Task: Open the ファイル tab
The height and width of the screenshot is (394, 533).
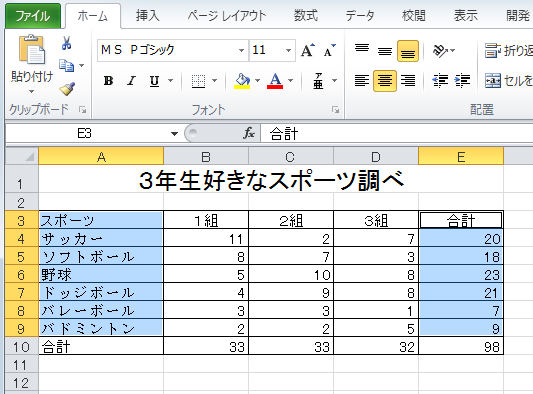Action: coord(33,16)
